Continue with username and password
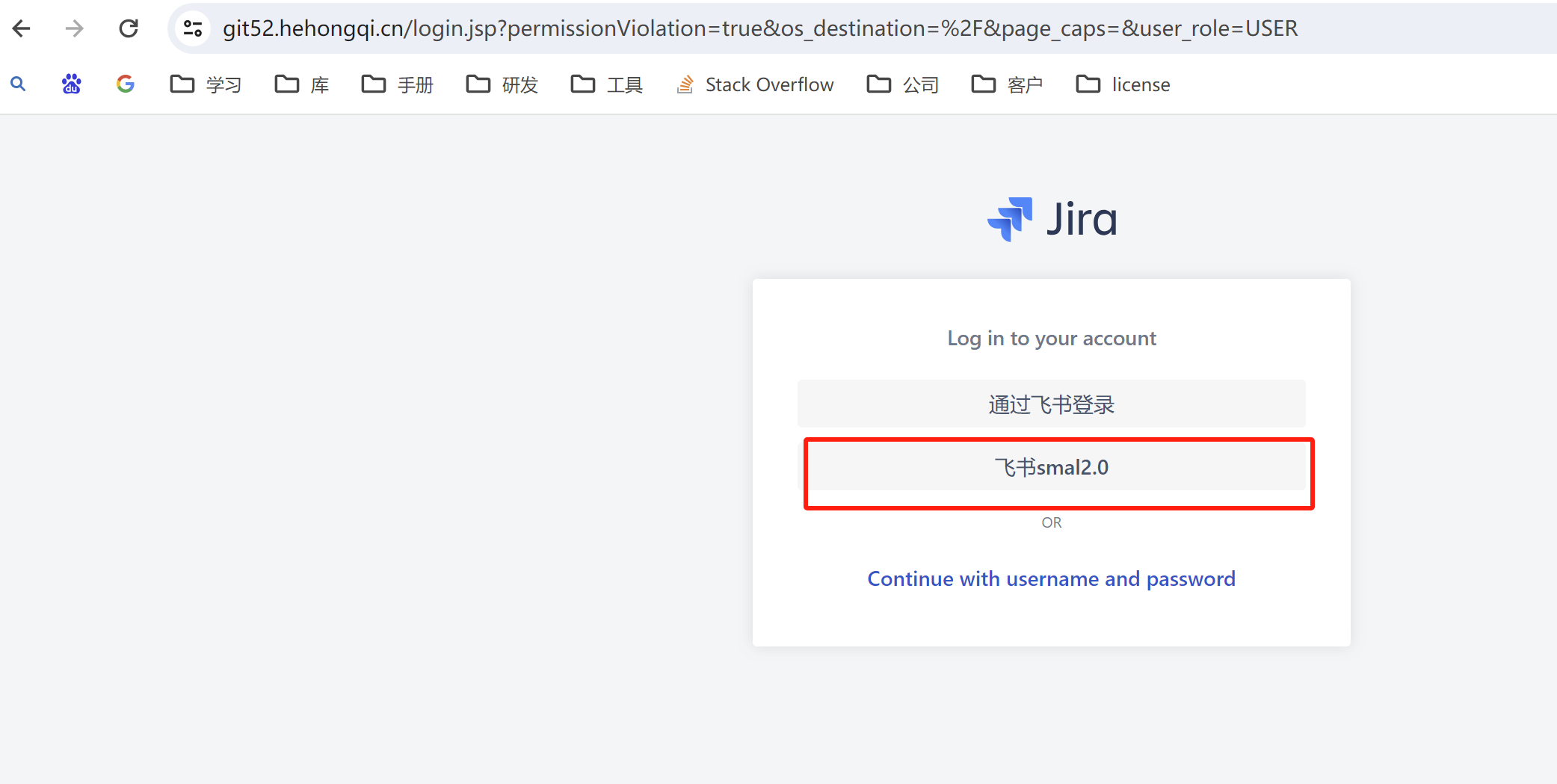The width and height of the screenshot is (1557, 784). tap(1051, 579)
